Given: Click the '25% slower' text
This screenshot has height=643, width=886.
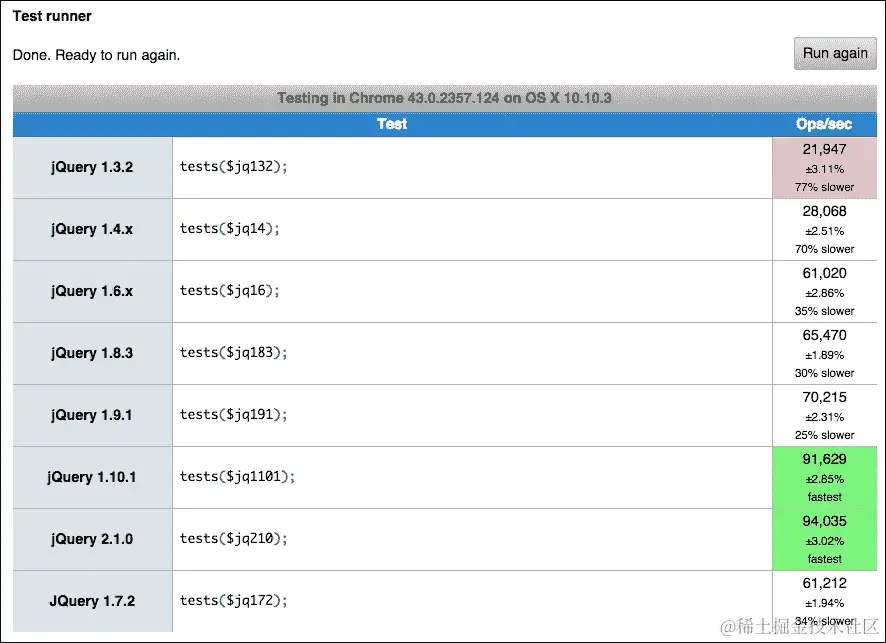Looking at the screenshot, I should [824, 436].
